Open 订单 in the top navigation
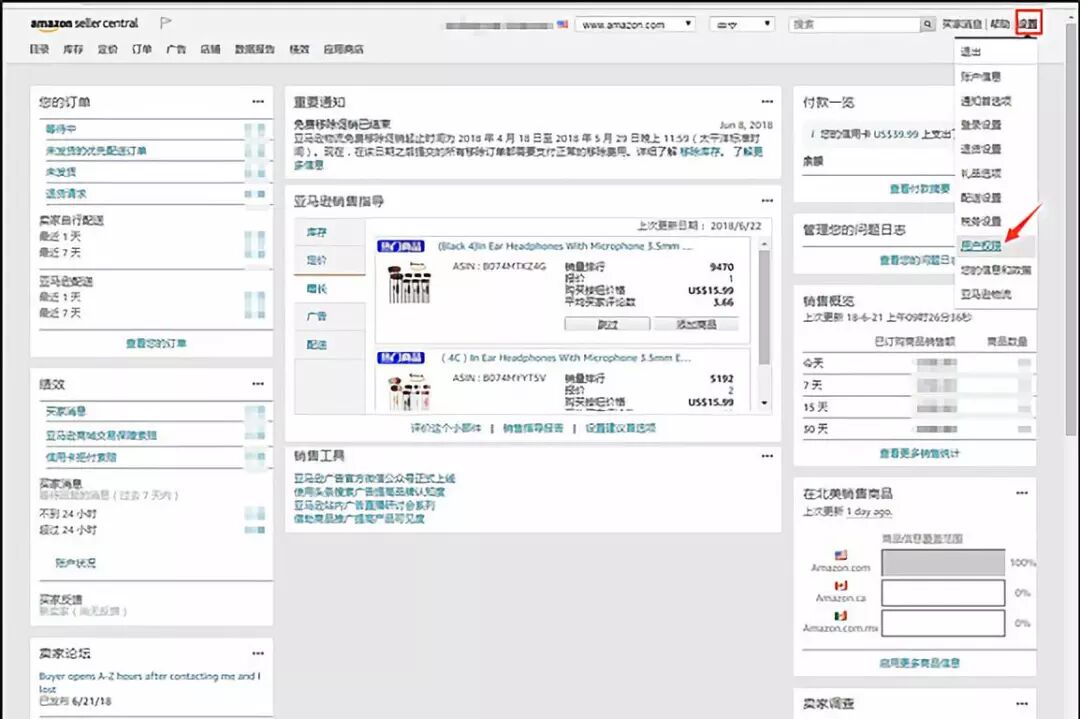 click(x=141, y=49)
